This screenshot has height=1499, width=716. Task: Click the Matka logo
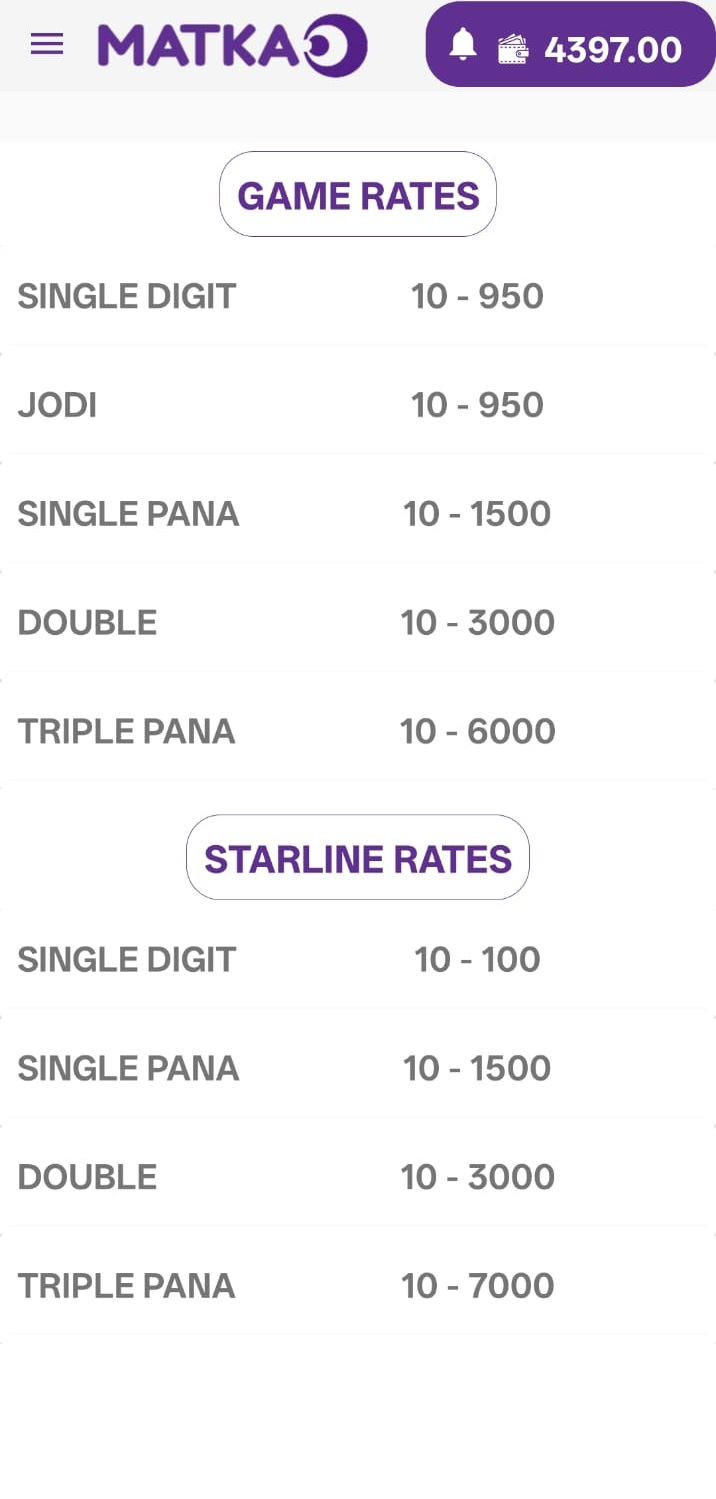click(232, 46)
